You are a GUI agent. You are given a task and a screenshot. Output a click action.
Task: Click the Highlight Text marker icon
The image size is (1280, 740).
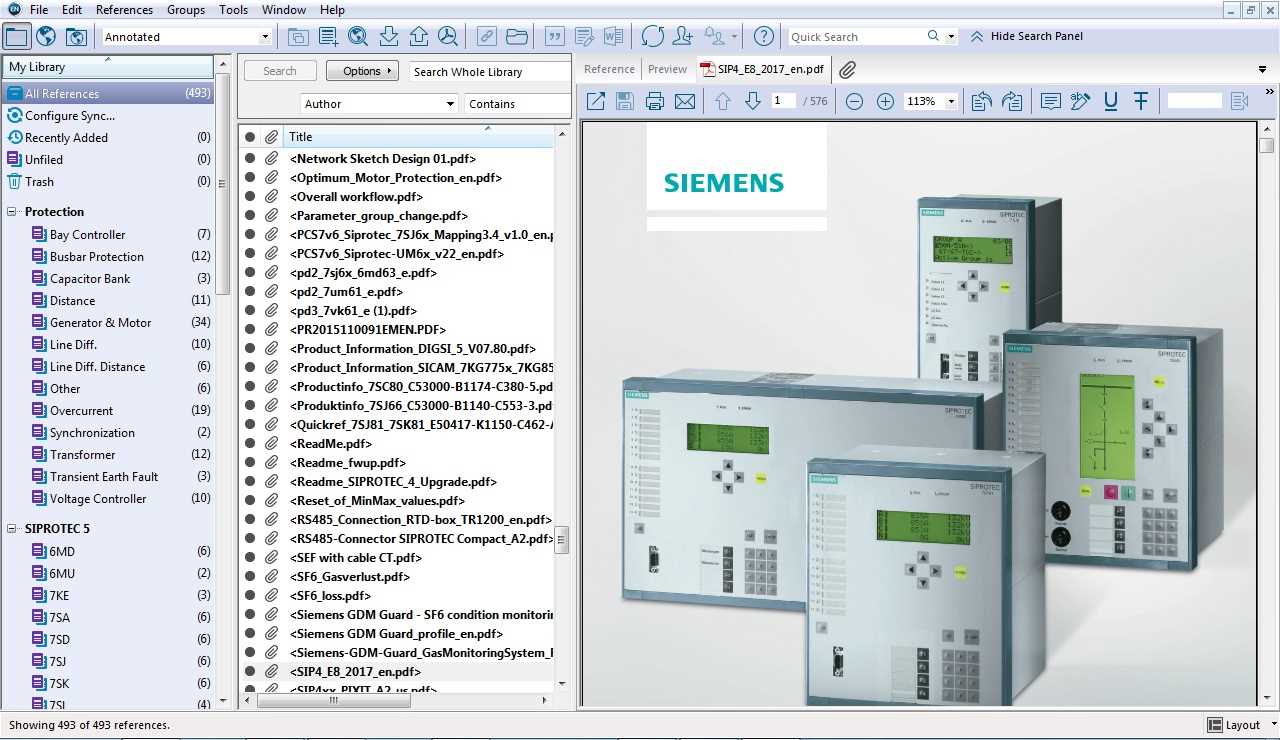(x=1080, y=101)
